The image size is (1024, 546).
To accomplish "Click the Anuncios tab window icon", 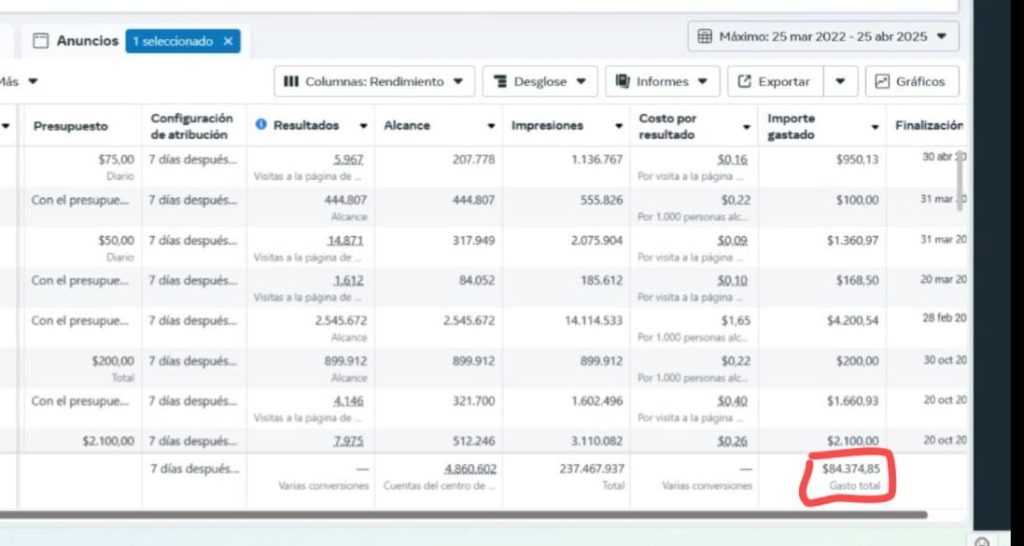I will tap(40, 40).
